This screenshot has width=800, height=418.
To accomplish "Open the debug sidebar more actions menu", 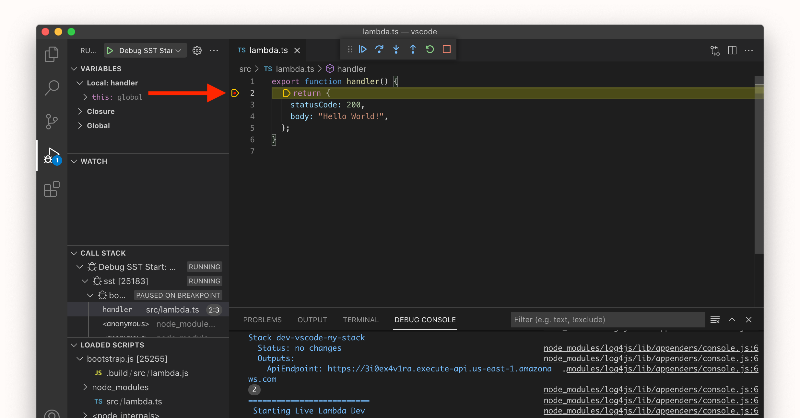I will [214, 51].
